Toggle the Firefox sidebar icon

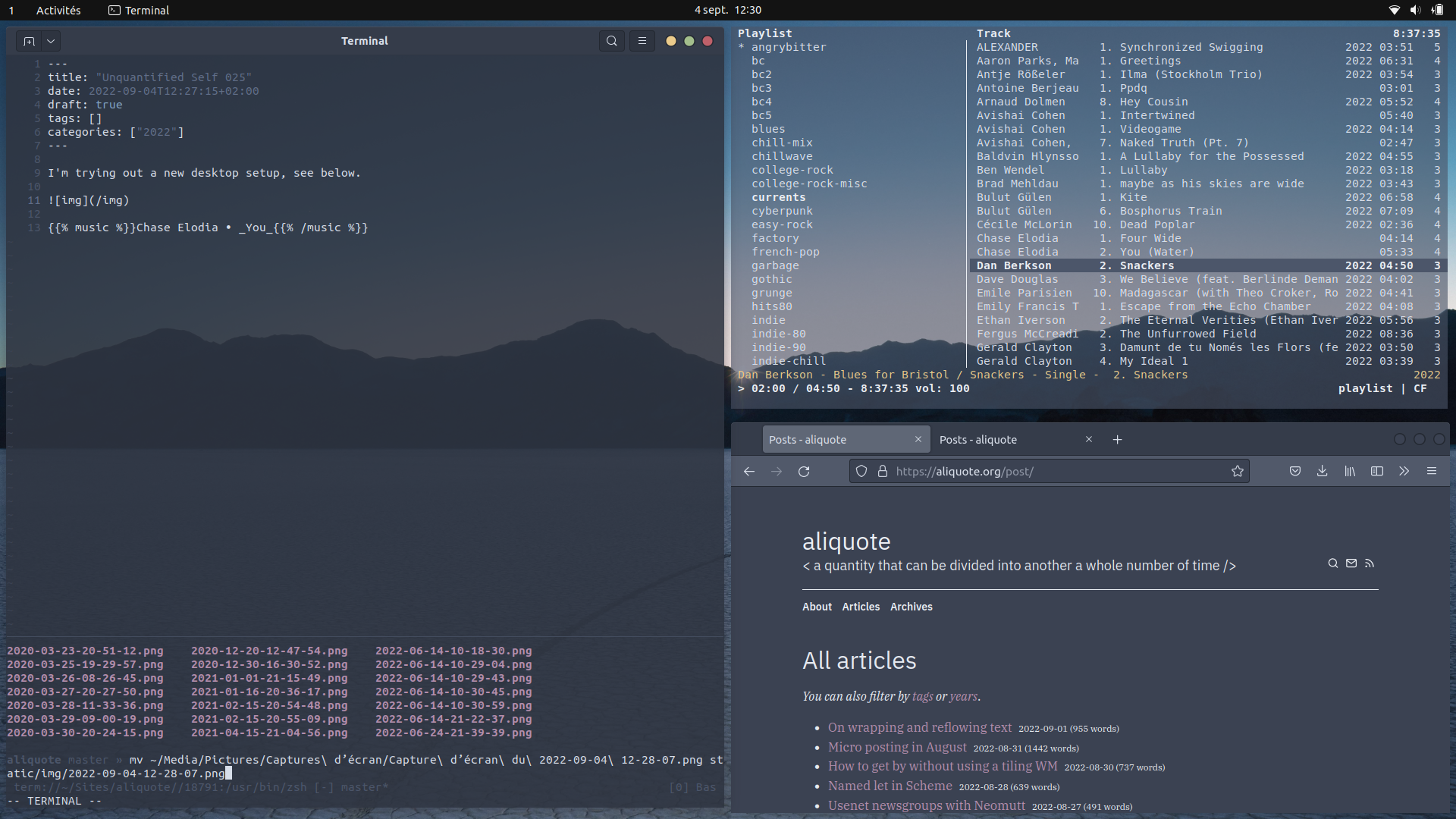coord(1377,471)
